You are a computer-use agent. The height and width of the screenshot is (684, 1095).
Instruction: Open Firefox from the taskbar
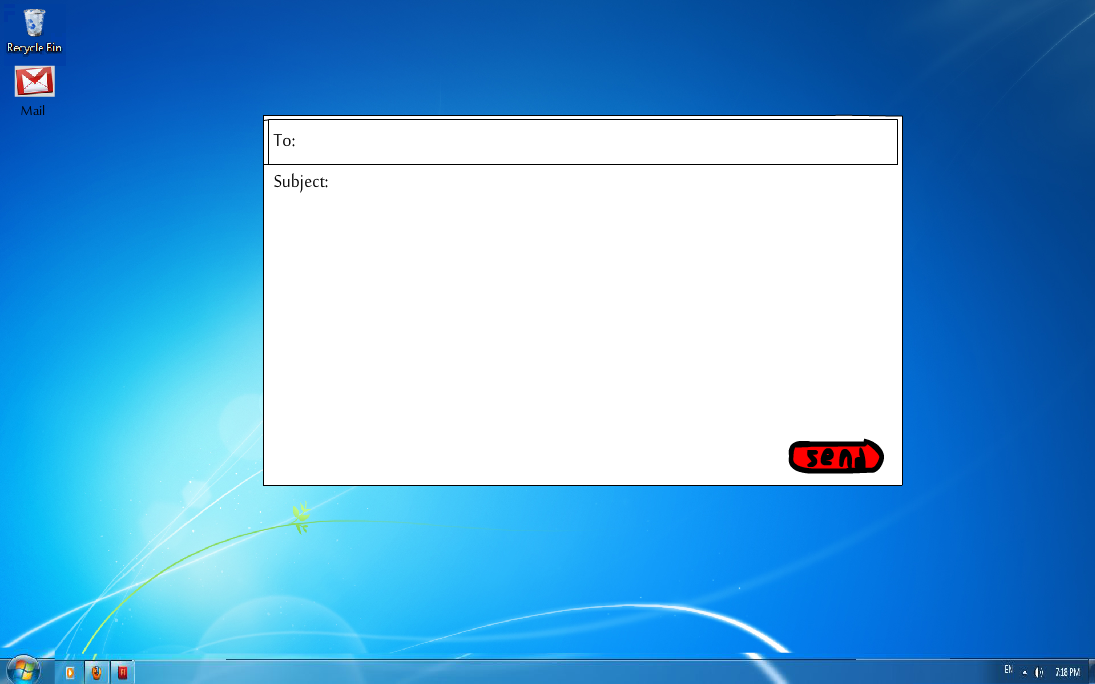(x=96, y=672)
